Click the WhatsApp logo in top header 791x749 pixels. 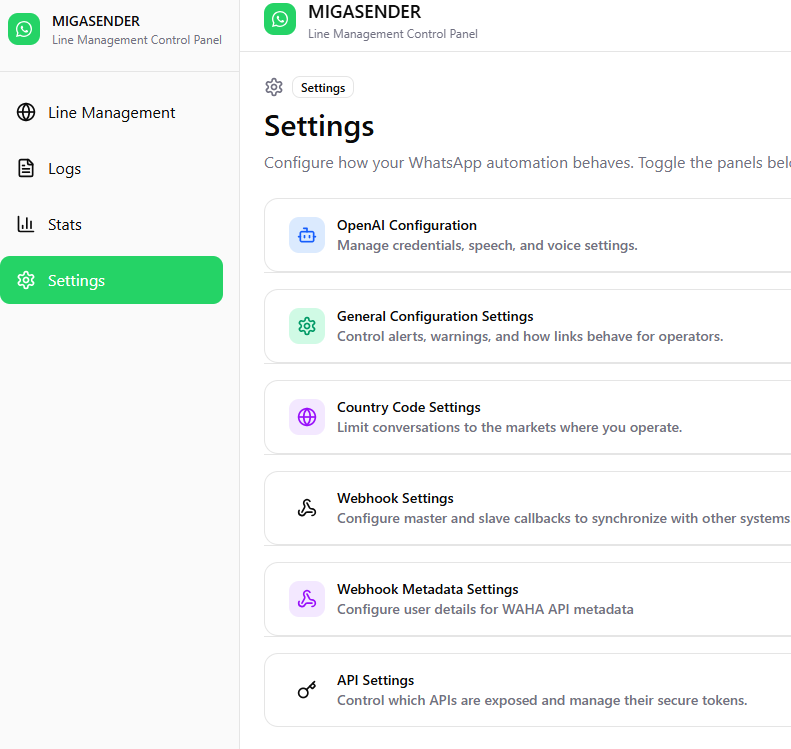280,19
